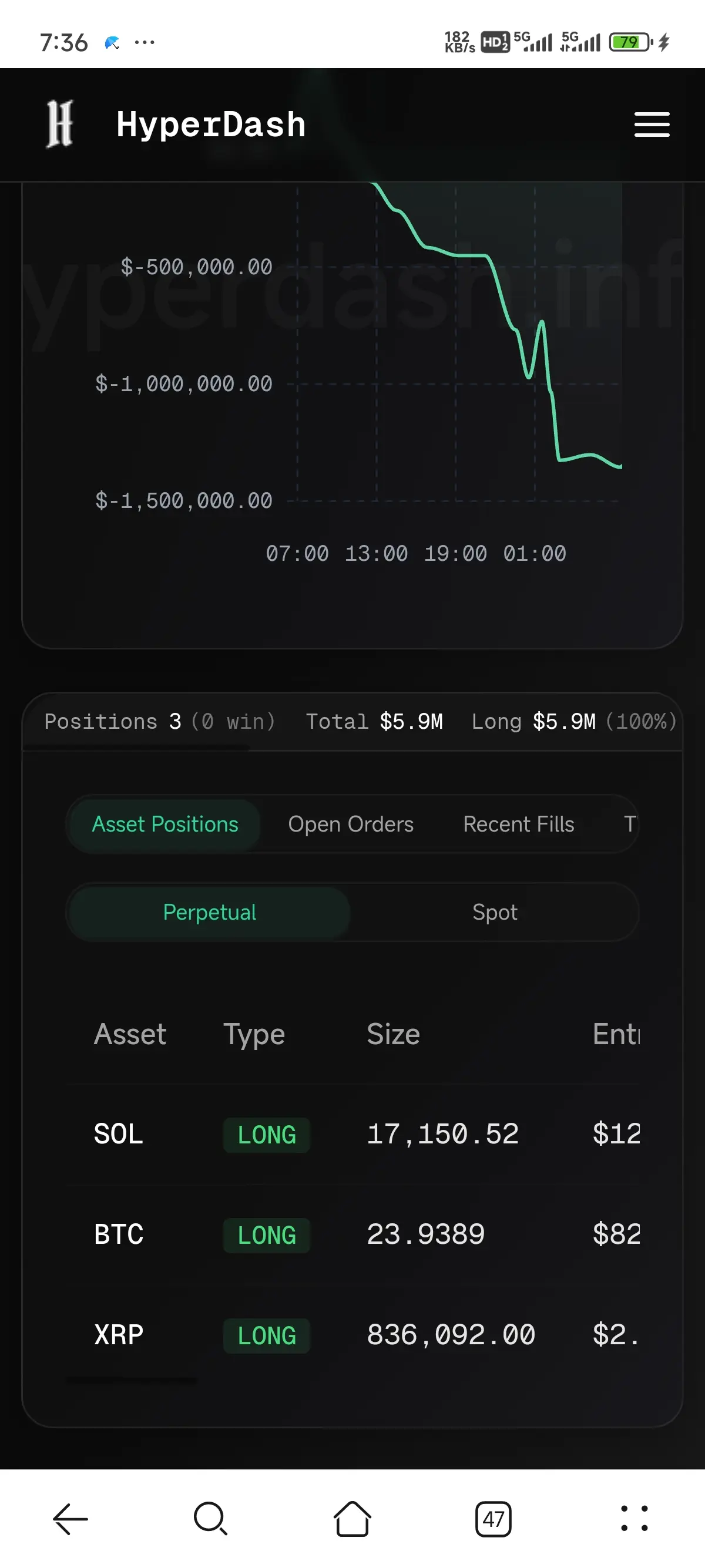The image size is (705, 1568).
Task: Sort by Size column header
Action: [393, 1034]
